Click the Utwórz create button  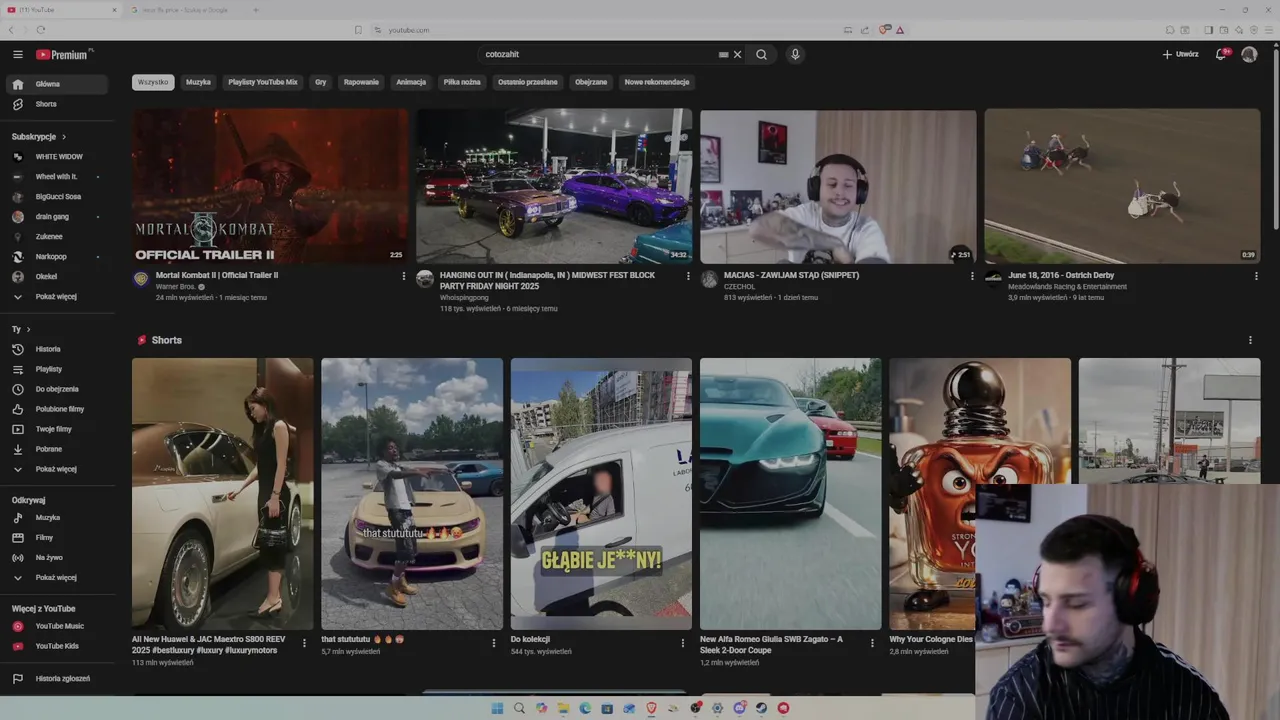point(1180,54)
